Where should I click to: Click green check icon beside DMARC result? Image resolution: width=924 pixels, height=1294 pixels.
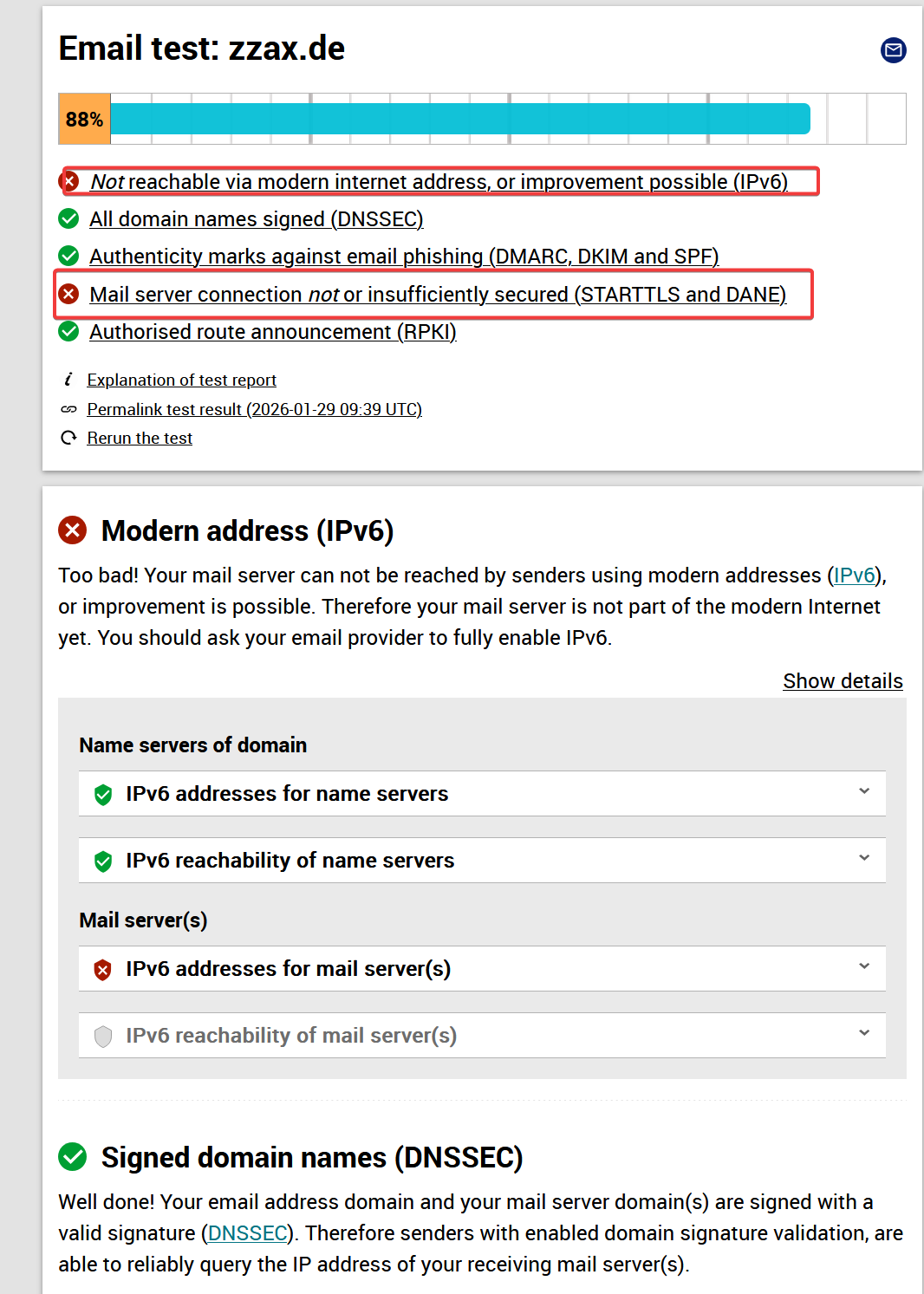[x=68, y=257]
